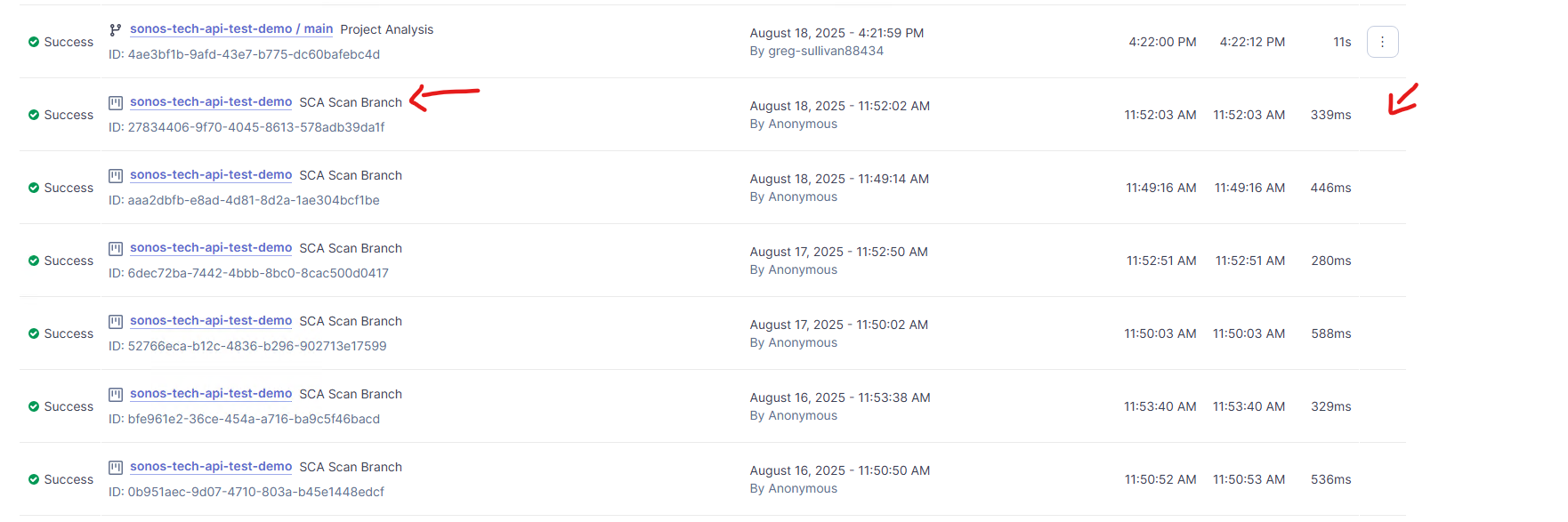Click the username greg-sullivan88434
The image size is (1568, 522).
pos(826,51)
